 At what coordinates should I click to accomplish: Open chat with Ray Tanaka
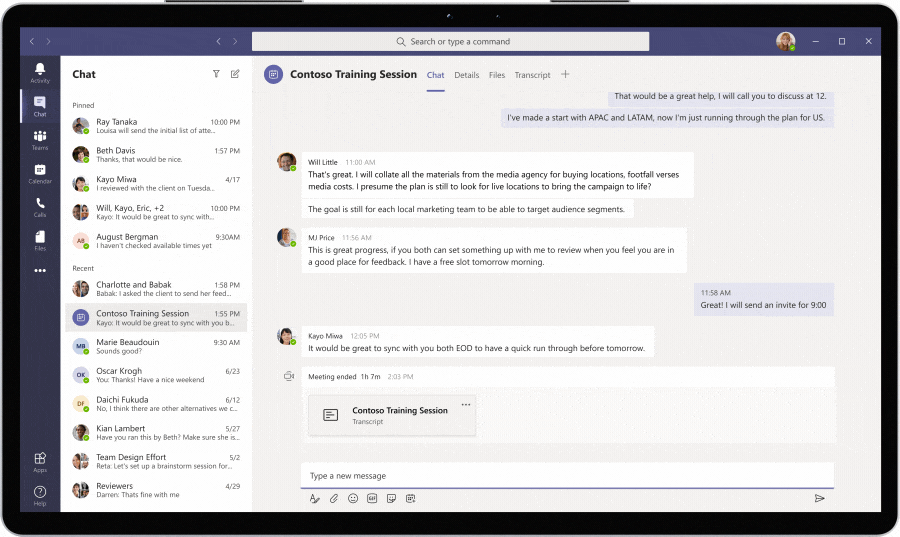[155, 127]
